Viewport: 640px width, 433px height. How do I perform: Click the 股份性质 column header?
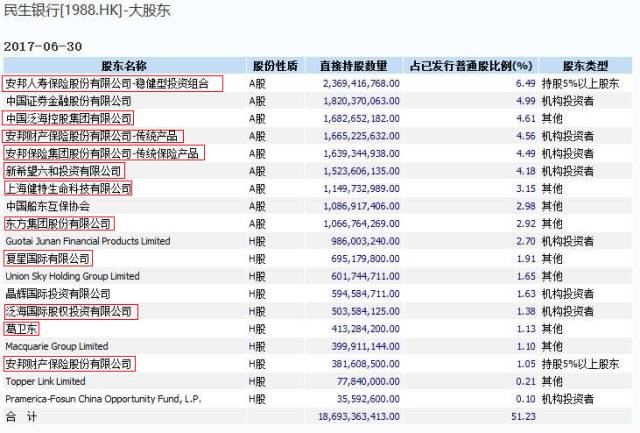(x=275, y=66)
